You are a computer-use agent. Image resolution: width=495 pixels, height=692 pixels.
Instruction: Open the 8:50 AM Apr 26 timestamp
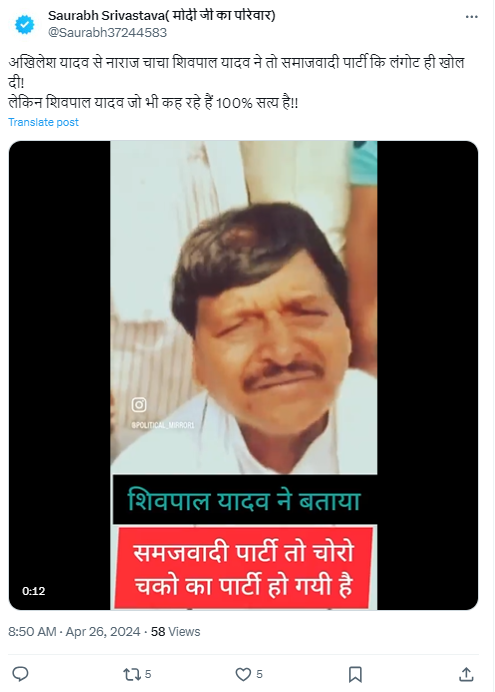74,632
